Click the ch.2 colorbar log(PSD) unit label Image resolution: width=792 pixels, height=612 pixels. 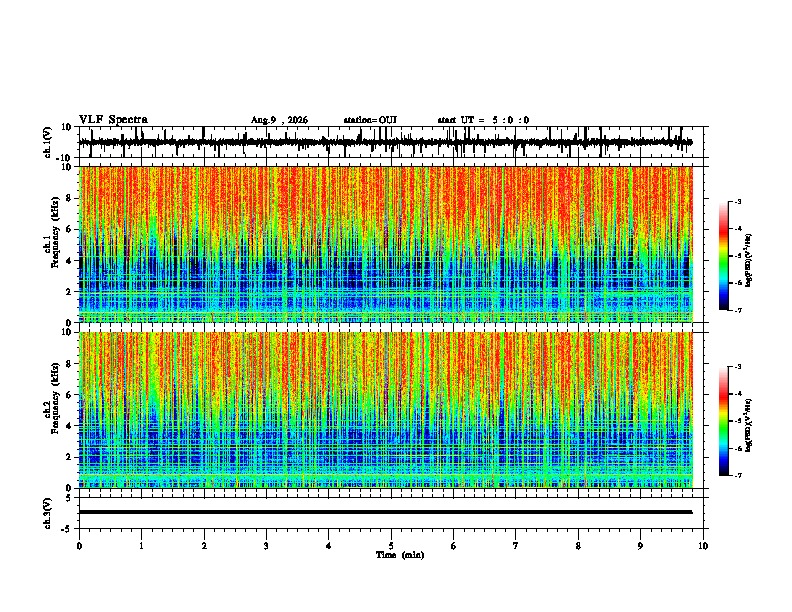tap(749, 426)
